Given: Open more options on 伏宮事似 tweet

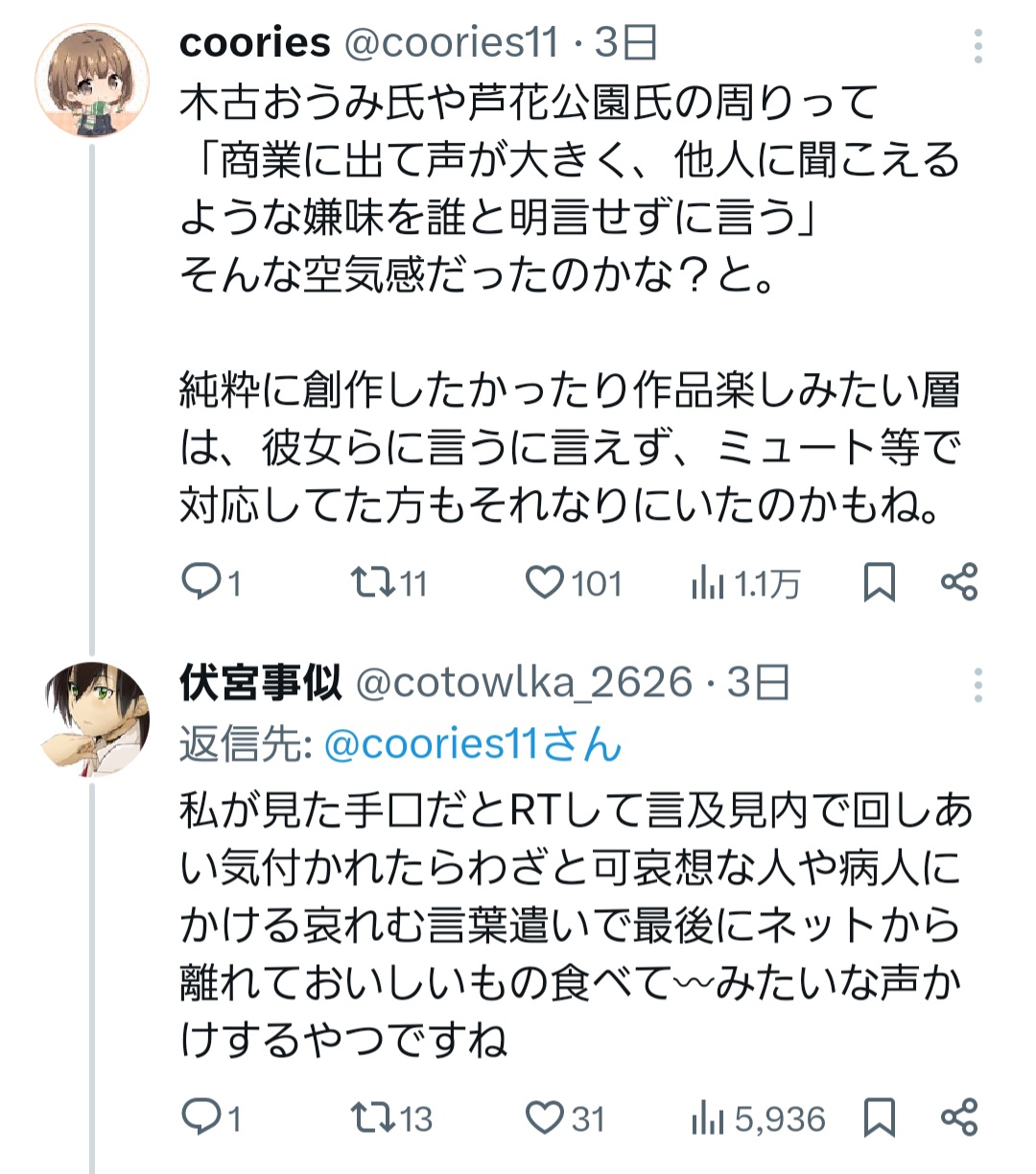Looking at the screenshot, I should (x=977, y=685).
